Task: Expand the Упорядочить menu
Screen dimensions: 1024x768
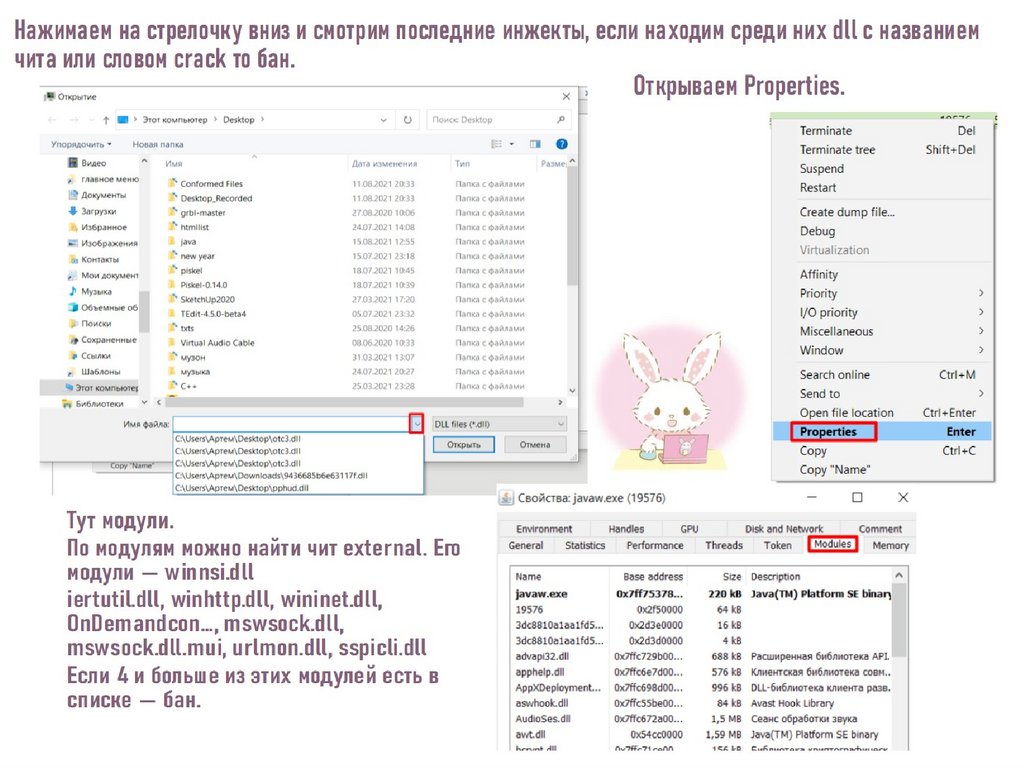Action: pos(81,144)
